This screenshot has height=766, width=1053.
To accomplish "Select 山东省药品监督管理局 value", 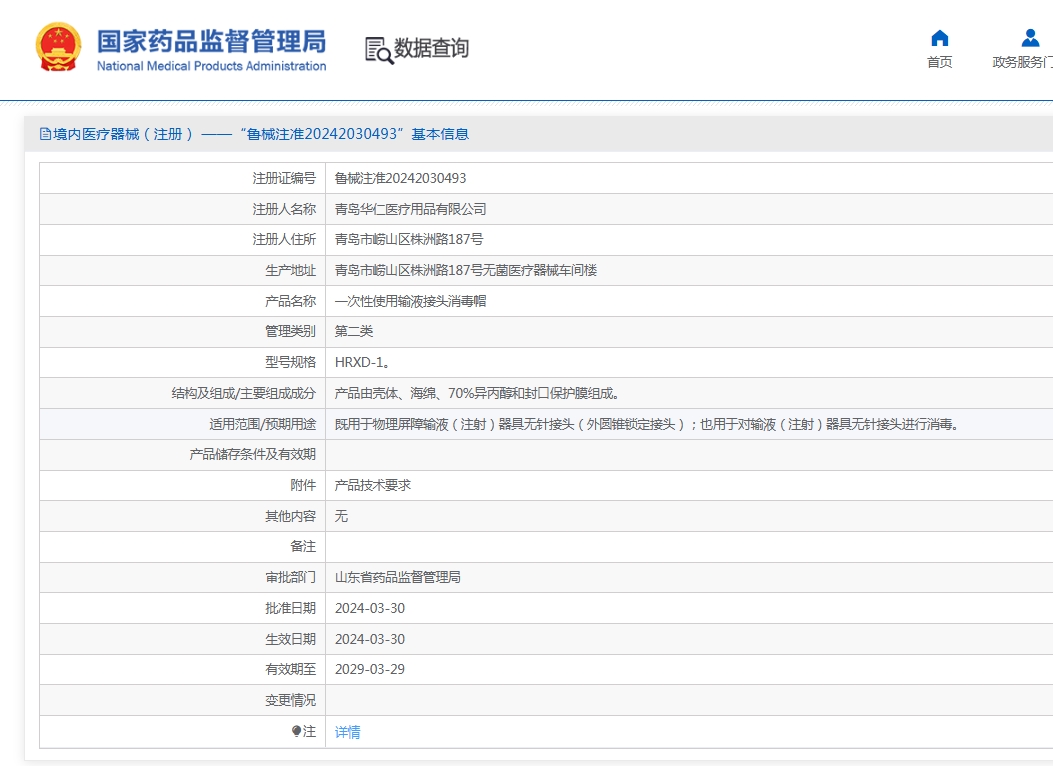I will pyautogui.click(x=398, y=577).
